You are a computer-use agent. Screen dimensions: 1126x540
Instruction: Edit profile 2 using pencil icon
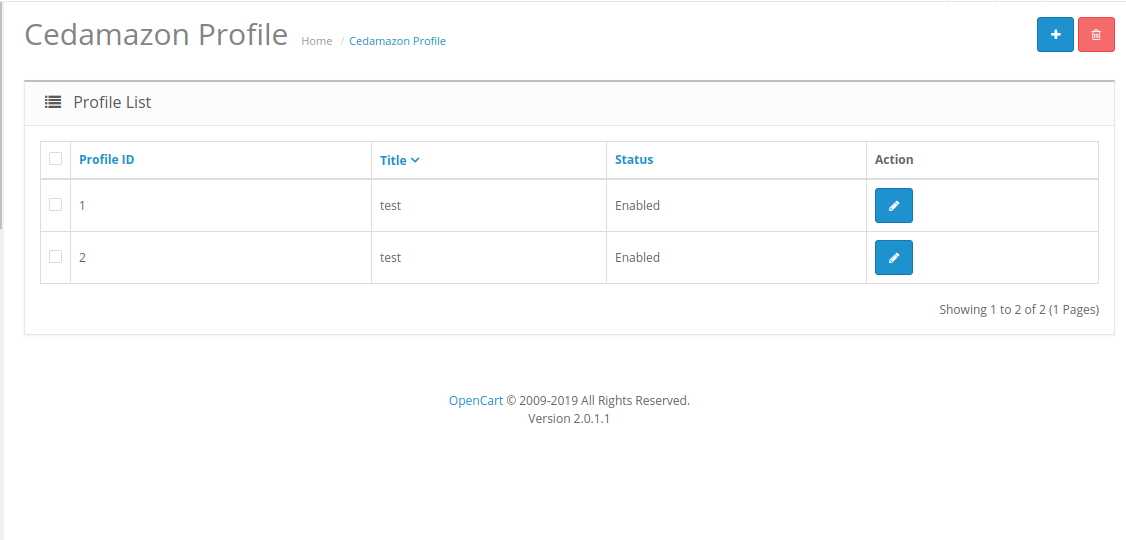(893, 258)
